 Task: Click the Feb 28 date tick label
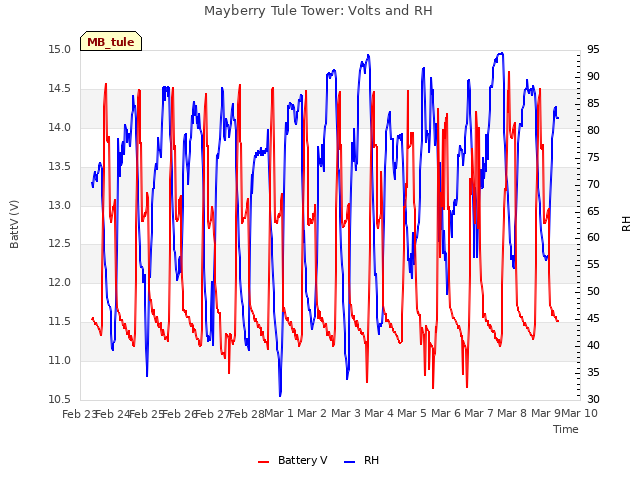pos(247,414)
